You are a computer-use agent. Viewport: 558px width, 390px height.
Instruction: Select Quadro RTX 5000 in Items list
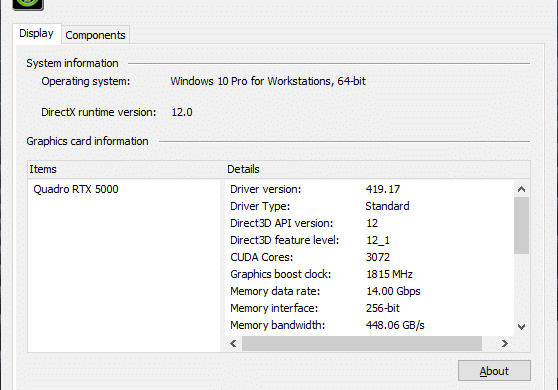click(76, 189)
